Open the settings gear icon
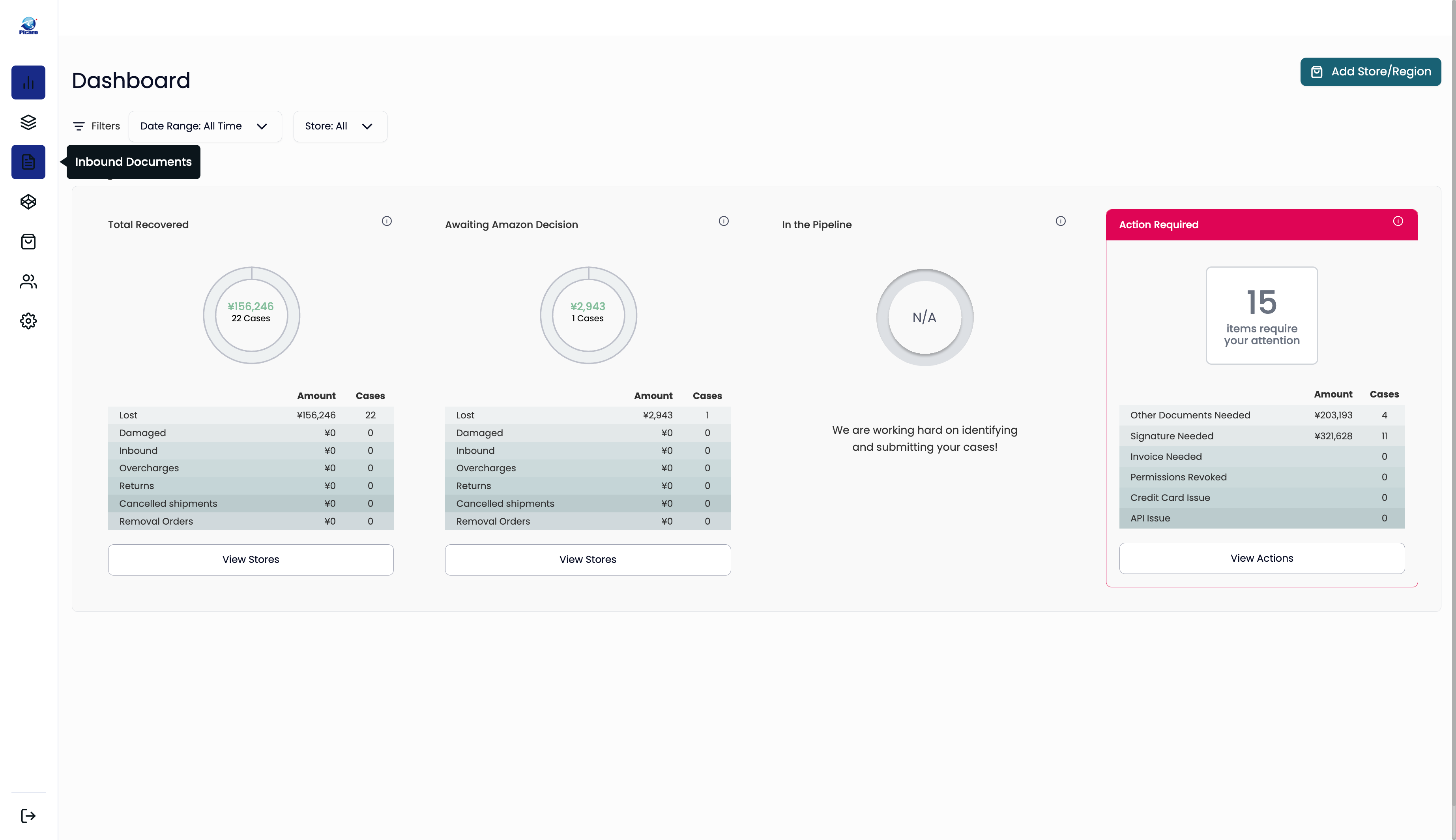The width and height of the screenshot is (1456, 840). (x=28, y=321)
